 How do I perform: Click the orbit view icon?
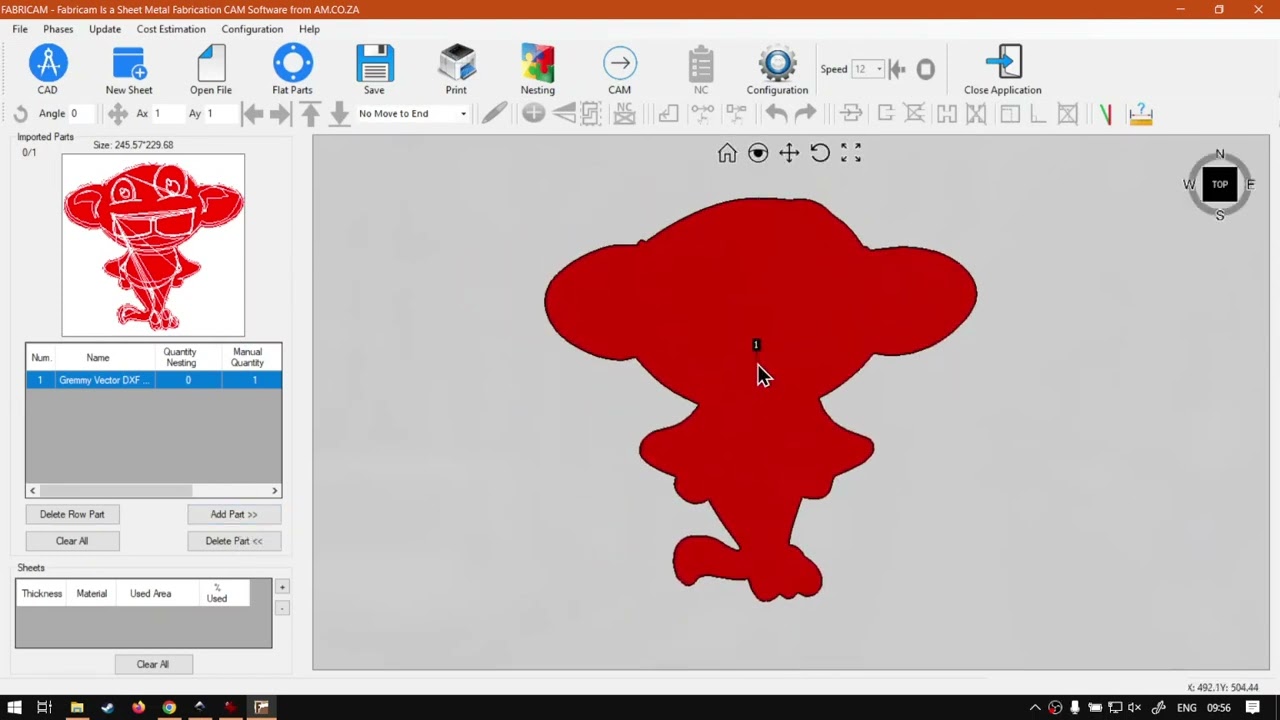[758, 153]
